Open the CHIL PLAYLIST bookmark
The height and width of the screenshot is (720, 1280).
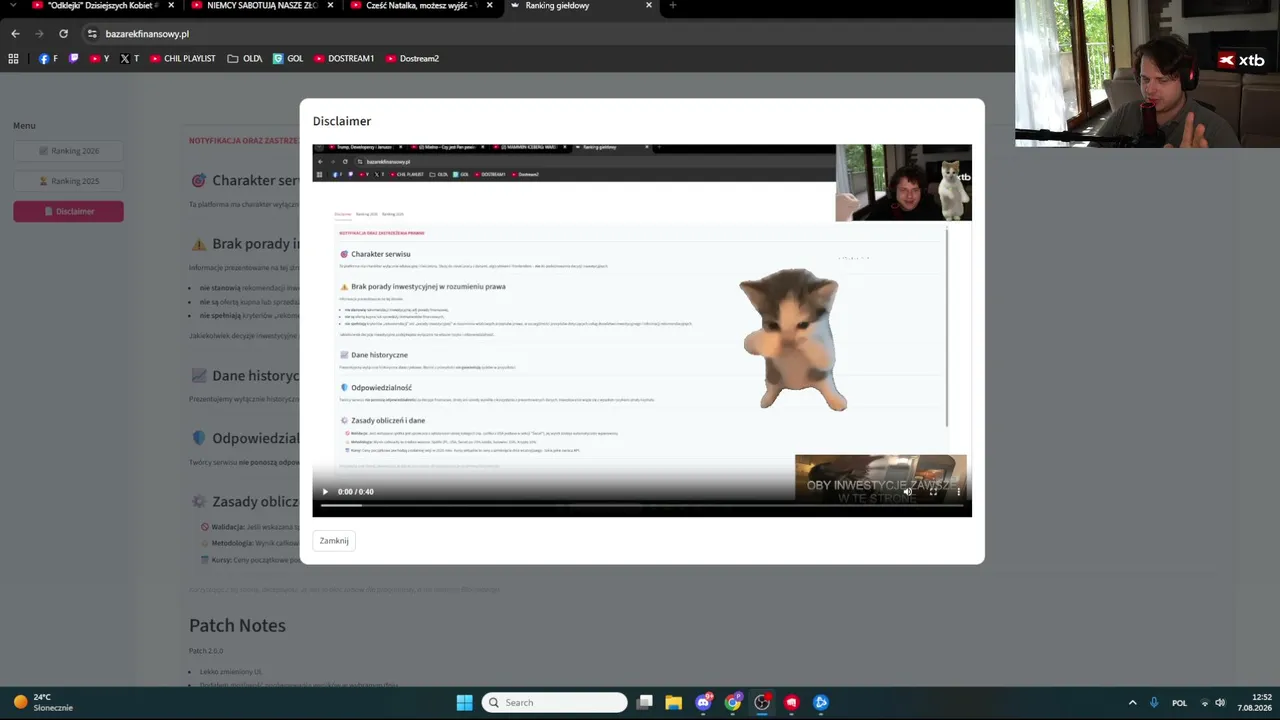(183, 59)
